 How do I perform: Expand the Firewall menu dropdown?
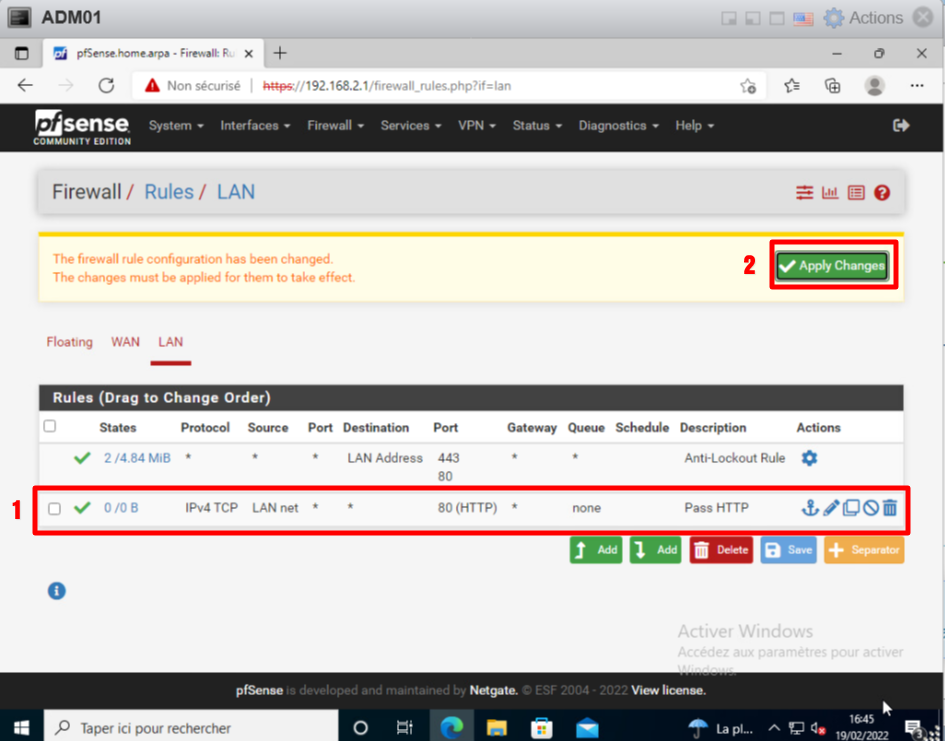[335, 126]
